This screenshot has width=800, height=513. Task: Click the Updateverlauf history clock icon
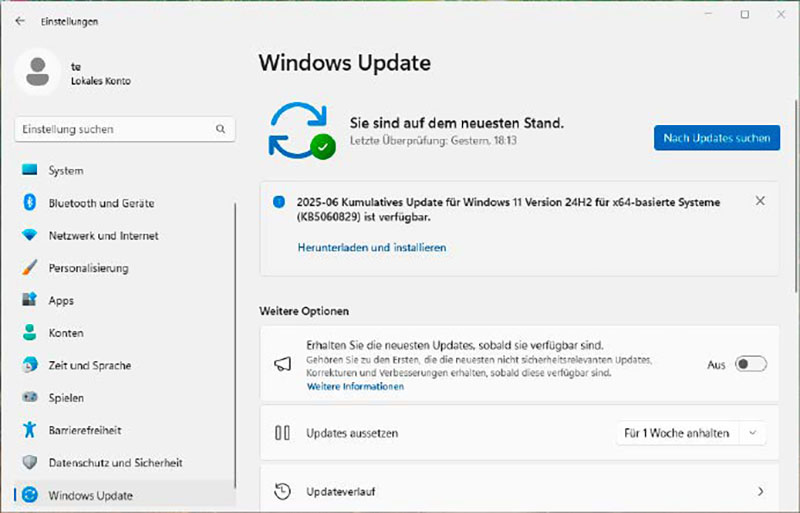coord(283,491)
